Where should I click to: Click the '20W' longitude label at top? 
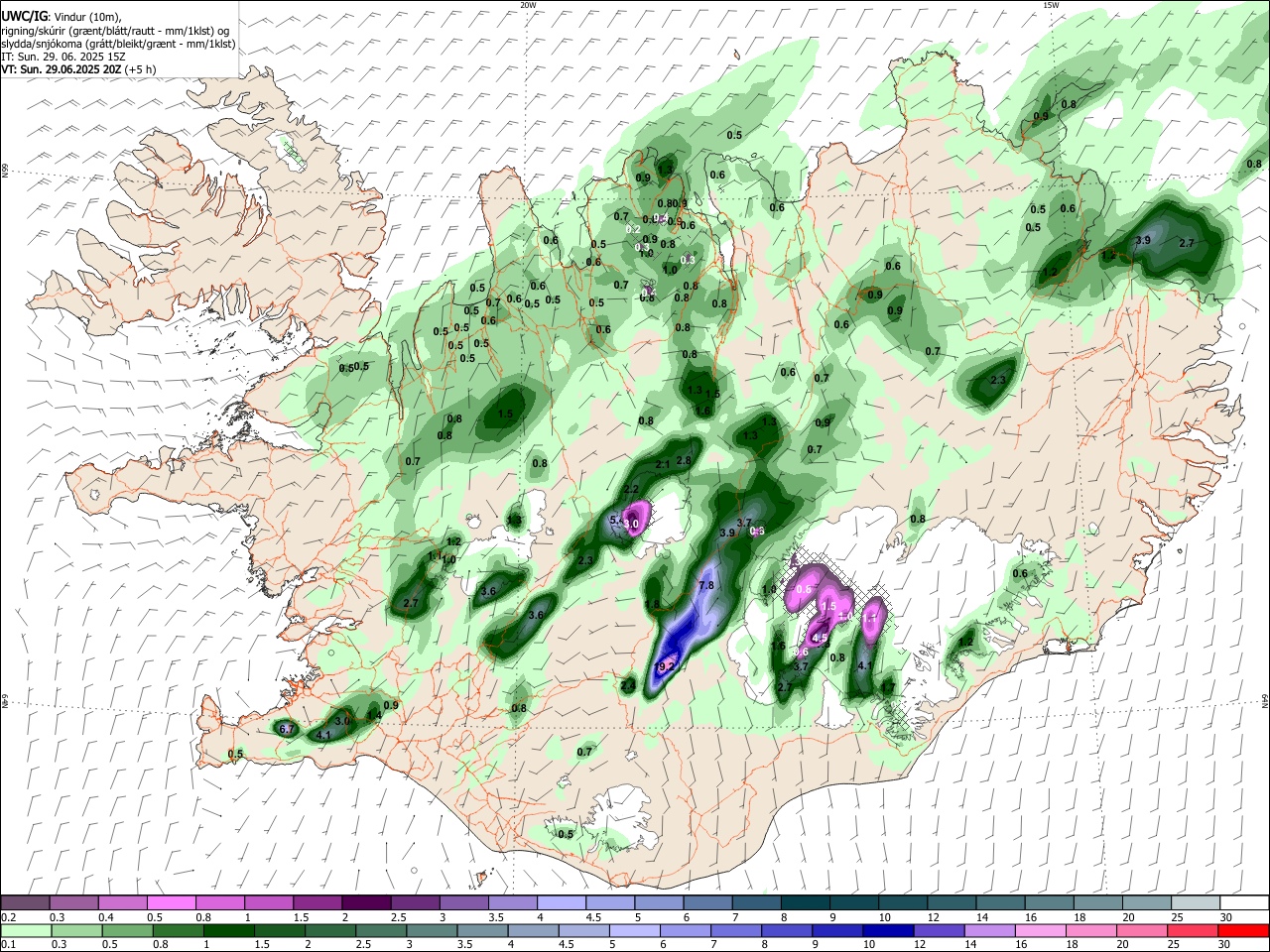[x=528, y=5]
